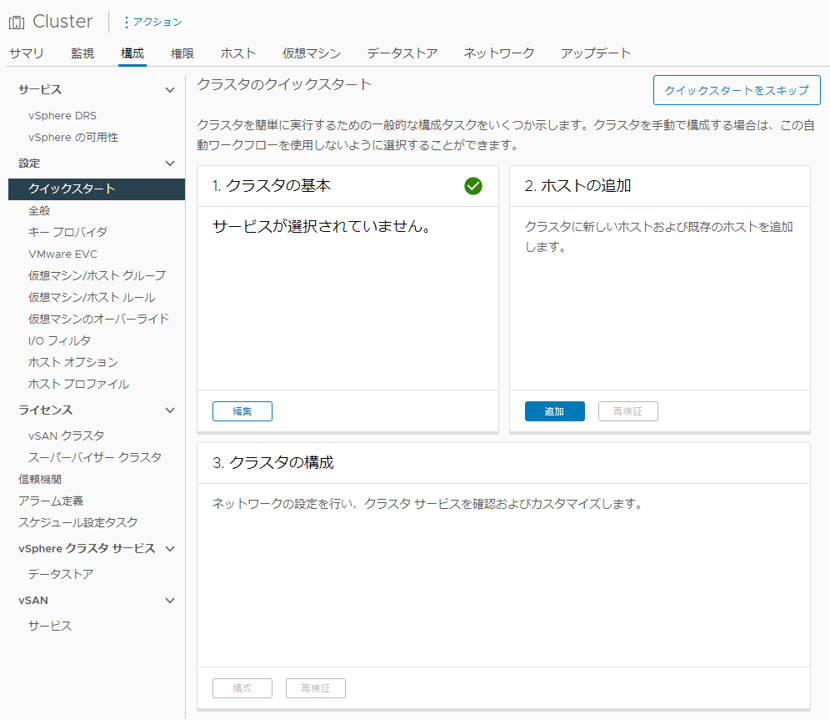Select ホスト プロファイル
The height and width of the screenshot is (720, 830).
(78, 384)
